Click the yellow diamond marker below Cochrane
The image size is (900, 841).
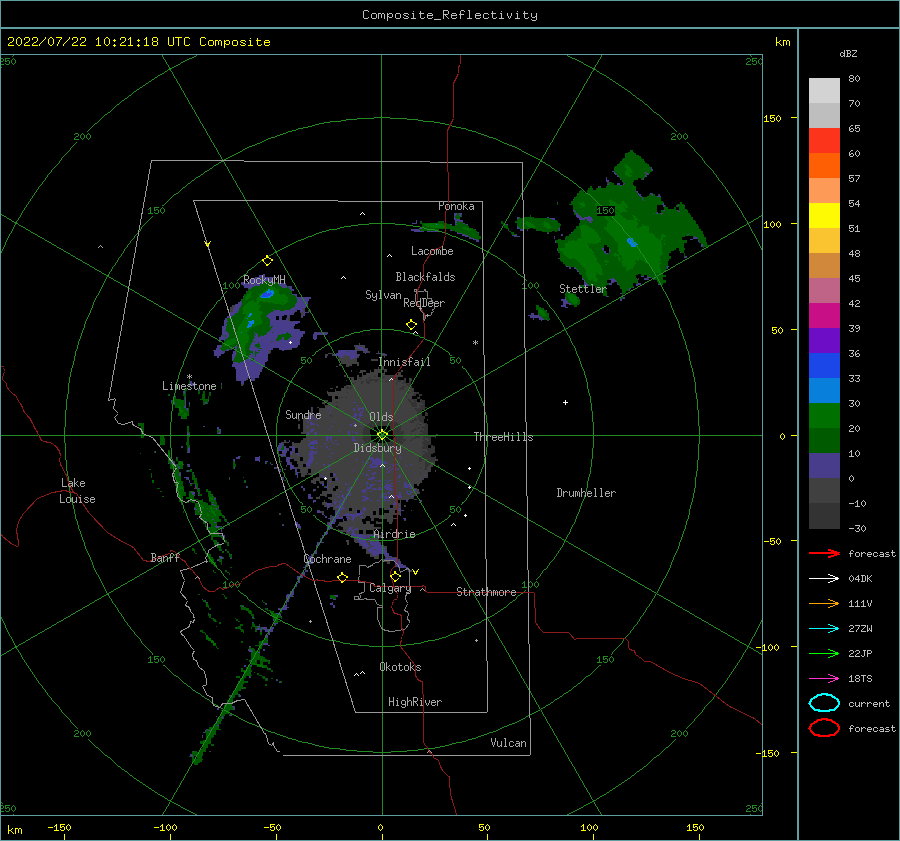(x=343, y=578)
